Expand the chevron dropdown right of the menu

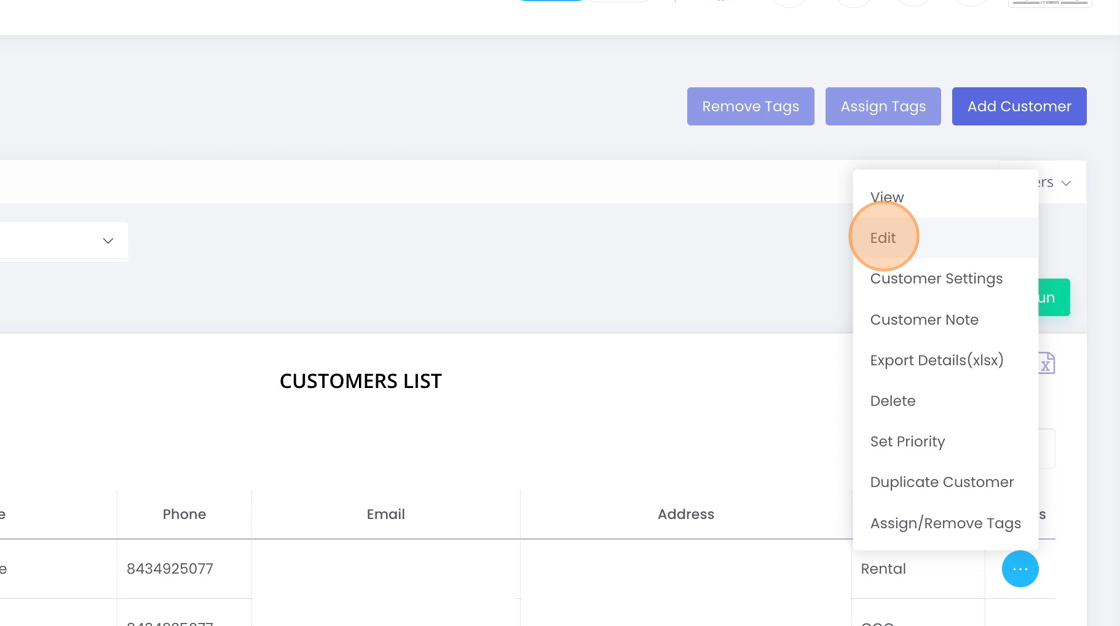(x=1065, y=183)
